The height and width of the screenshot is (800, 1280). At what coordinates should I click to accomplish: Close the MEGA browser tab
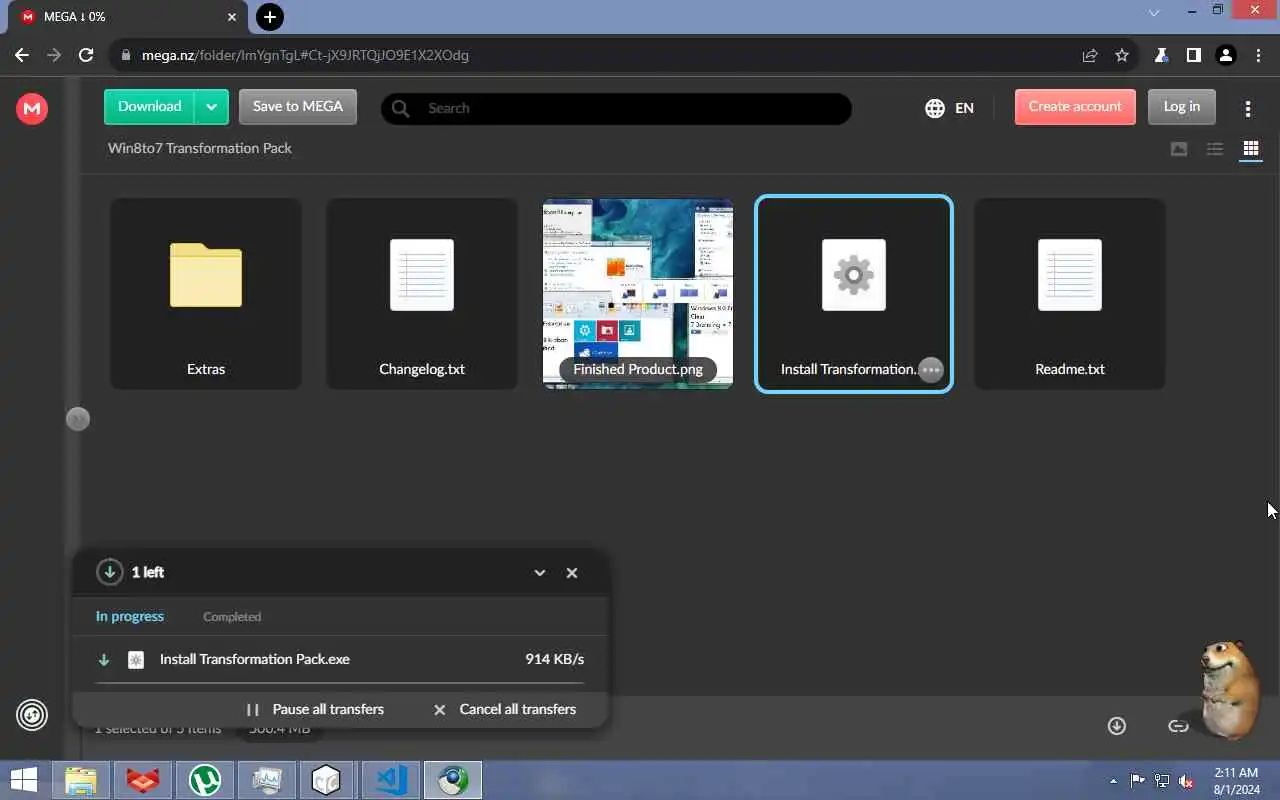[x=233, y=17]
